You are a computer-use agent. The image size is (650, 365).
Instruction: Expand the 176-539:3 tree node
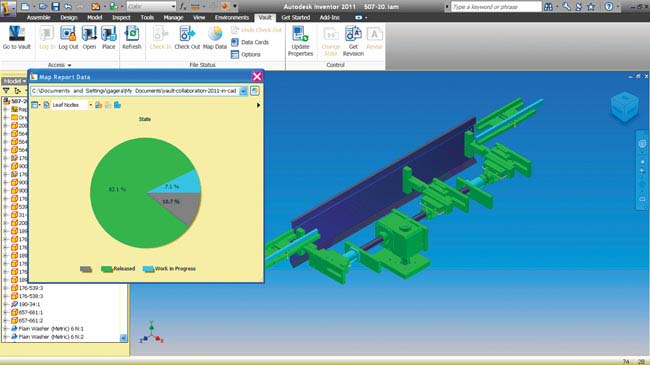pyautogui.click(x=6, y=288)
